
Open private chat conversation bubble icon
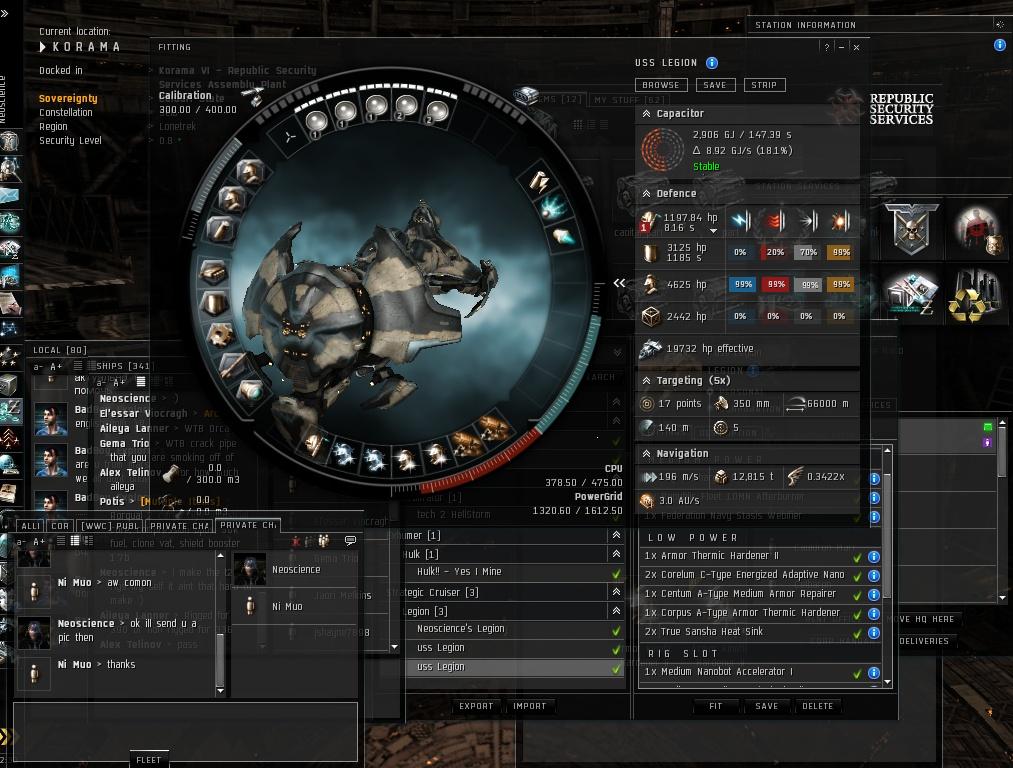click(350, 540)
